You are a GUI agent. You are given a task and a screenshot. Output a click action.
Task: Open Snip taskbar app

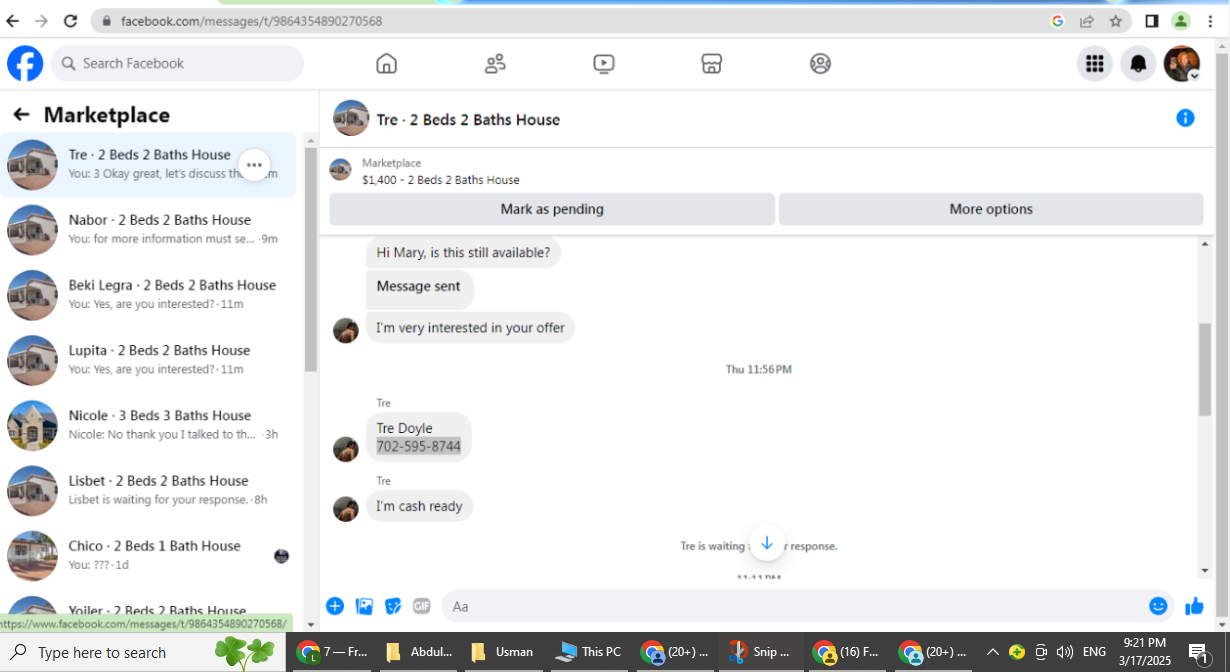coord(758,652)
